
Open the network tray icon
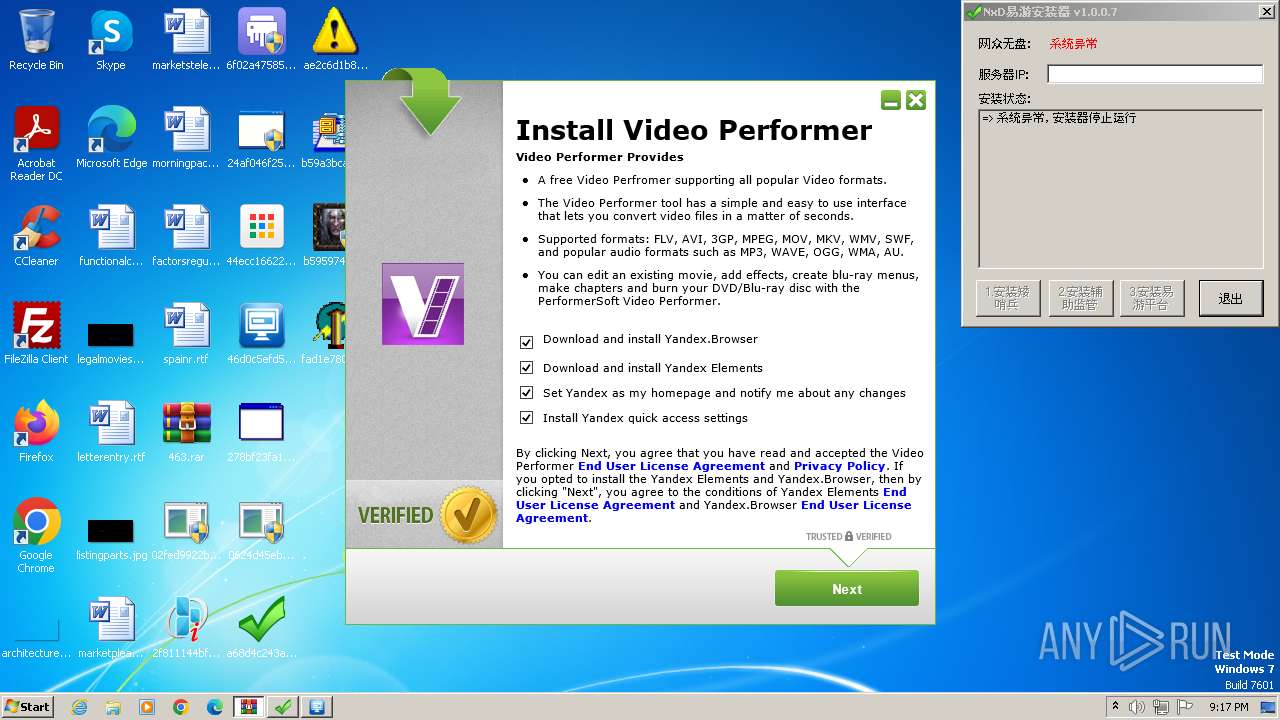click(x=1162, y=706)
